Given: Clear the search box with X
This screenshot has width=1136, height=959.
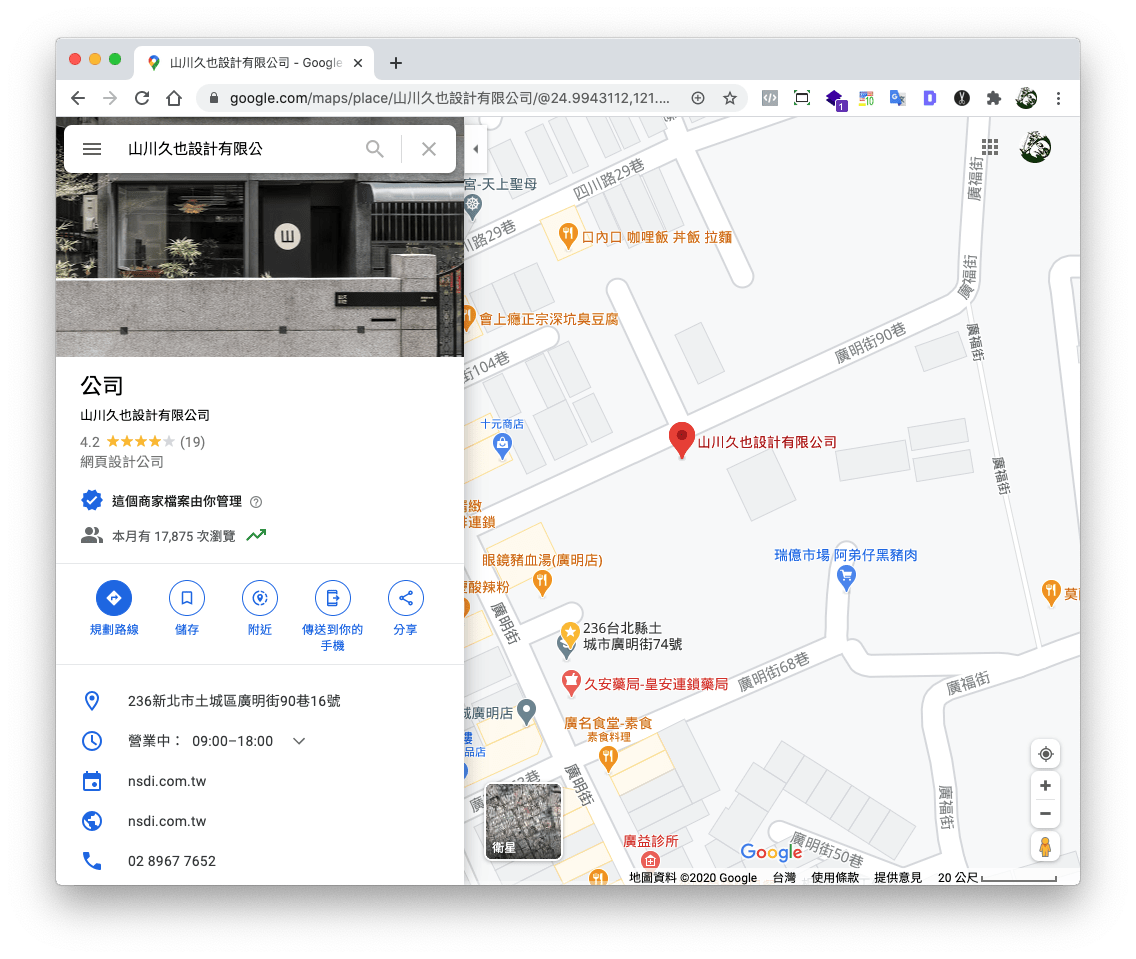Looking at the screenshot, I should (x=429, y=149).
